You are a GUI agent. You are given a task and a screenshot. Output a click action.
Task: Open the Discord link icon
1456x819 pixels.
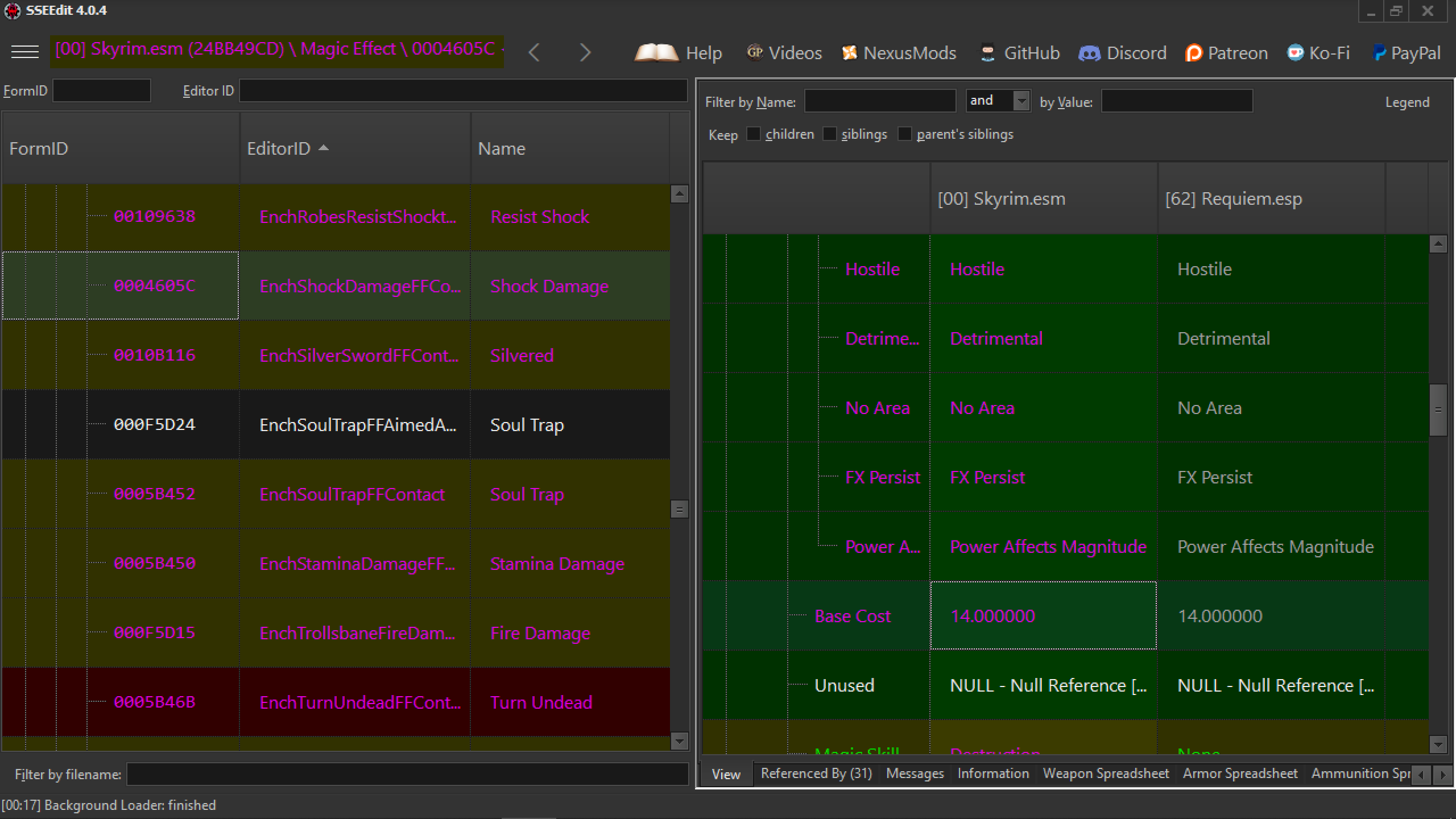[1089, 53]
